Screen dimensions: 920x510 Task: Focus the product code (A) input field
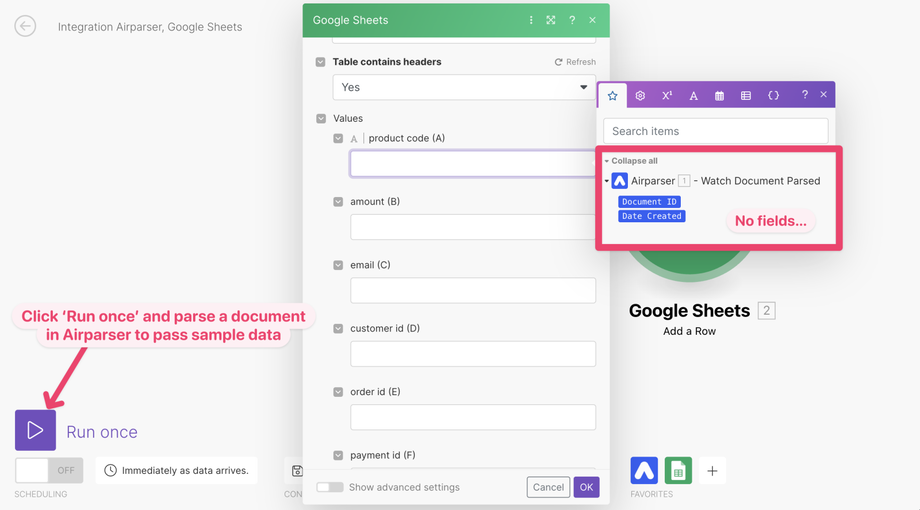(473, 164)
